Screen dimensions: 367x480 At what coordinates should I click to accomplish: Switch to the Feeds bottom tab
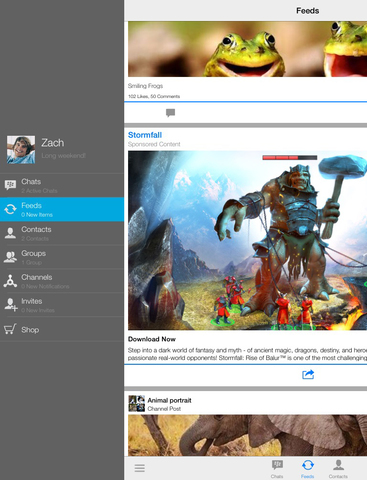307,469
